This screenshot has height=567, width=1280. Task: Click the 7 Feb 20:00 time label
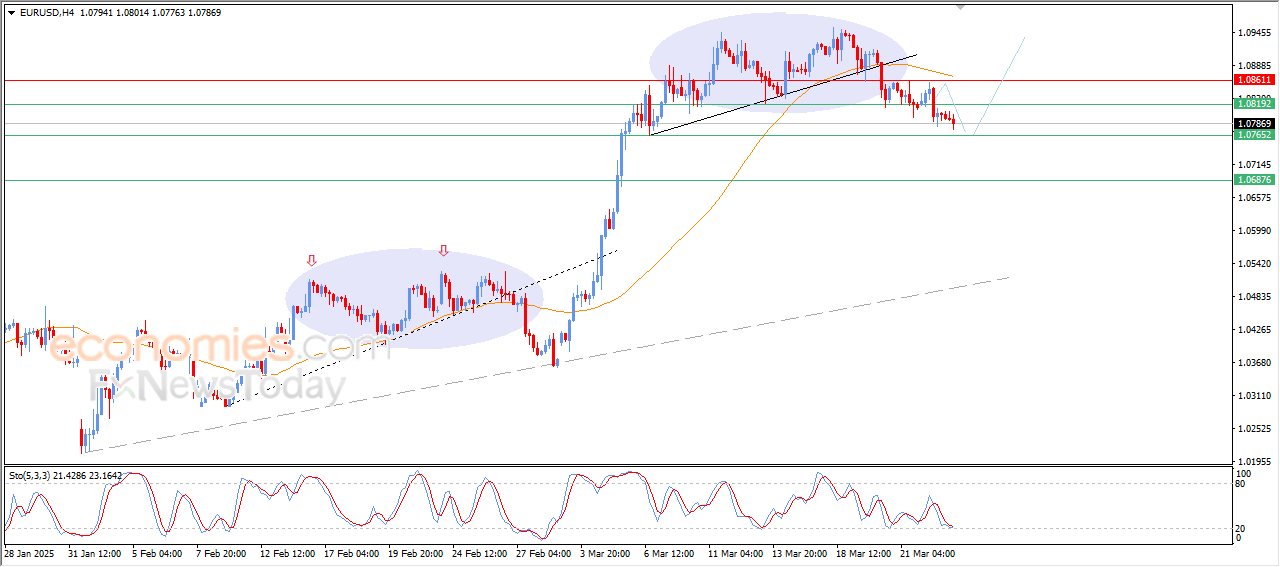pos(223,552)
